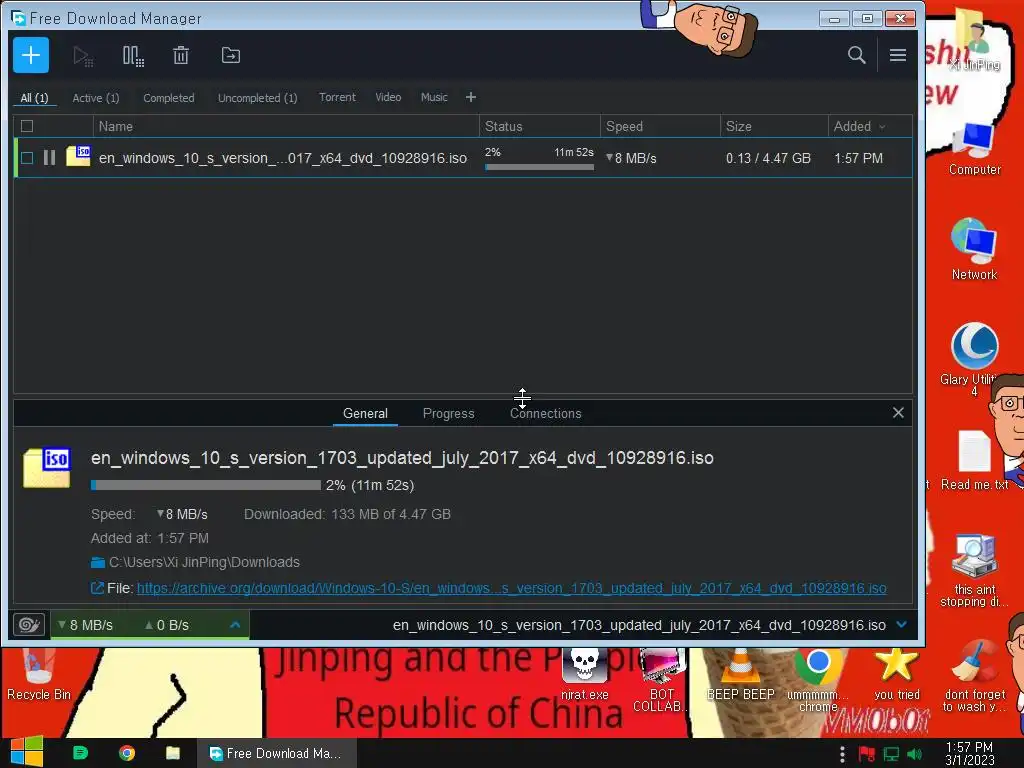Viewport: 1024px width, 768px height.
Task: Click the external link icon beside File
Action: click(97, 588)
